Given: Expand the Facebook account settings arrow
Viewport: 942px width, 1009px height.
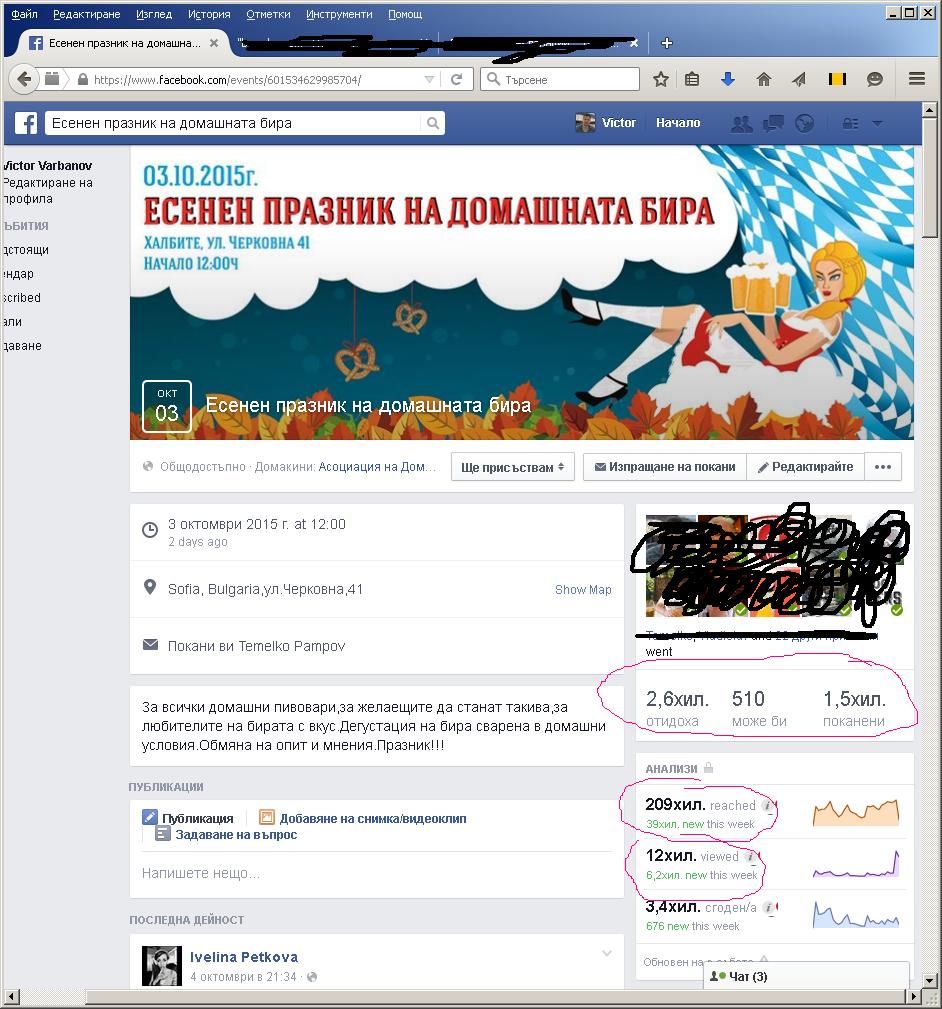Looking at the screenshot, I should point(877,123).
